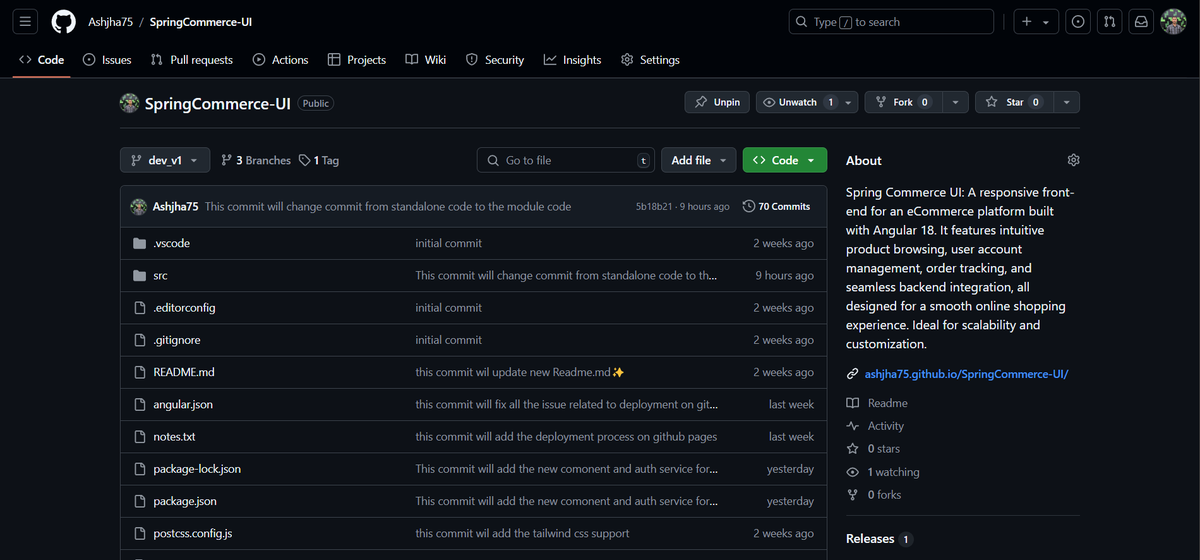Open the package-lock.json file

pyautogui.click(x=197, y=469)
